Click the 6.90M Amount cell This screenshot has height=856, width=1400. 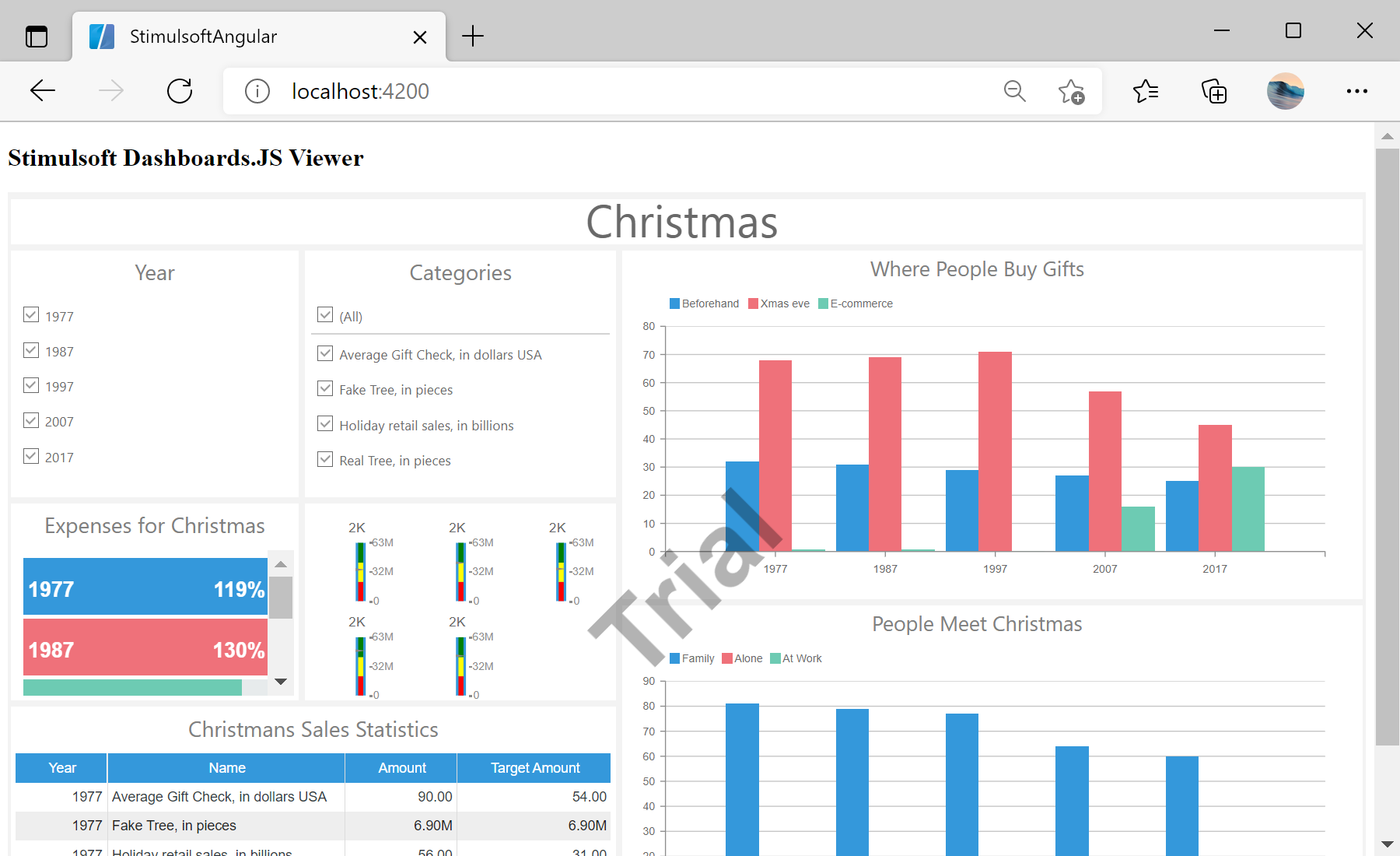click(x=401, y=826)
